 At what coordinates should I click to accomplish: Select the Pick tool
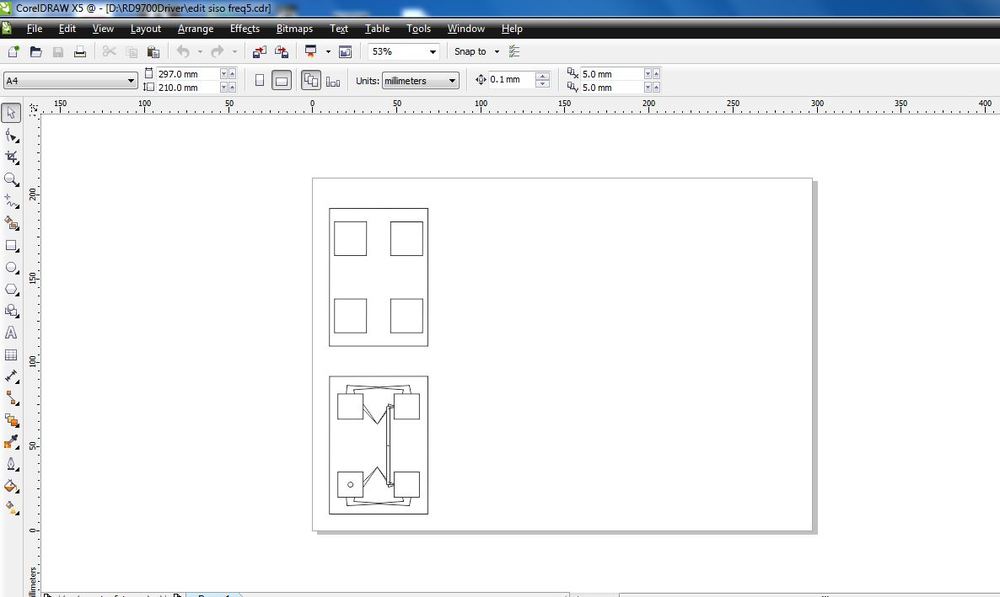pyautogui.click(x=11, y=112)
